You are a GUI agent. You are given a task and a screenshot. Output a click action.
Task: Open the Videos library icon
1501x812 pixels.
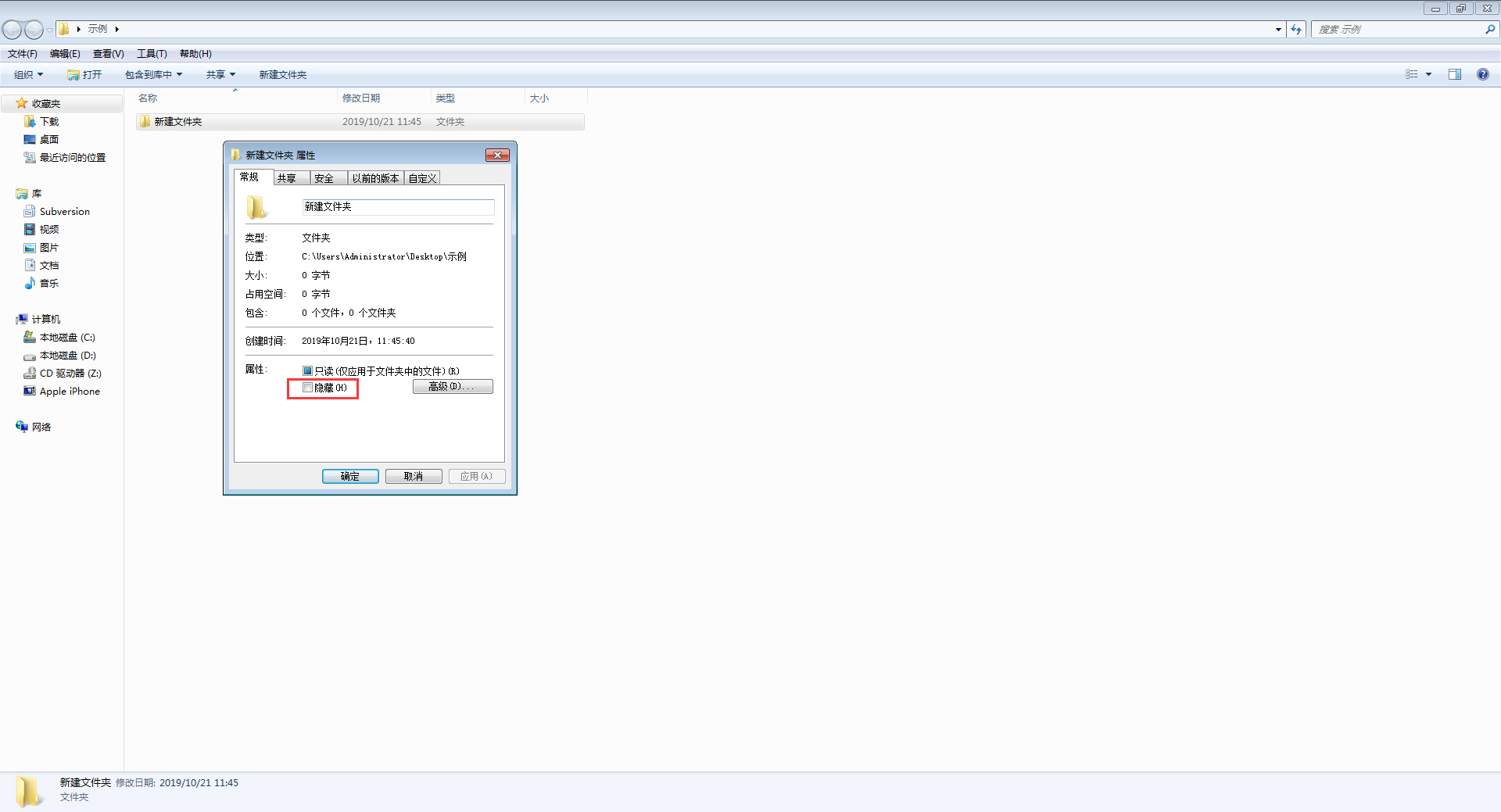(30, 229)
